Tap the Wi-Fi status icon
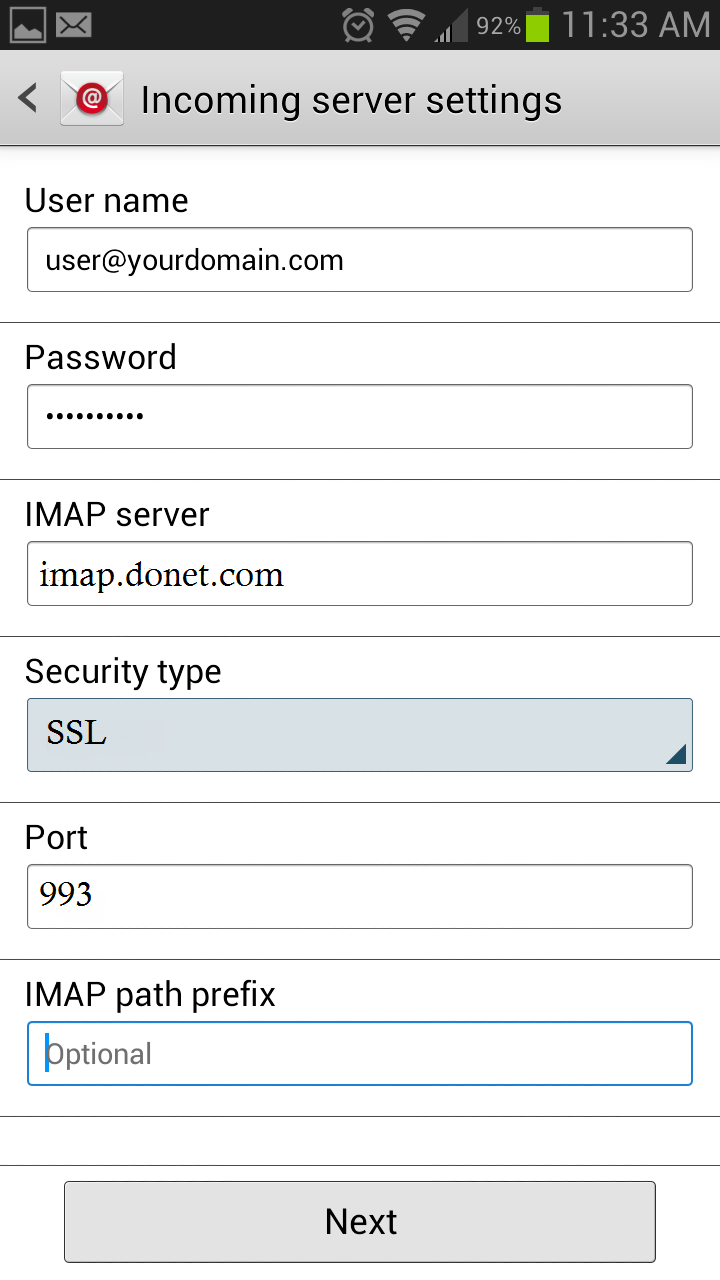The height and width of the screenshot is (1280, 720). [406, 25]
